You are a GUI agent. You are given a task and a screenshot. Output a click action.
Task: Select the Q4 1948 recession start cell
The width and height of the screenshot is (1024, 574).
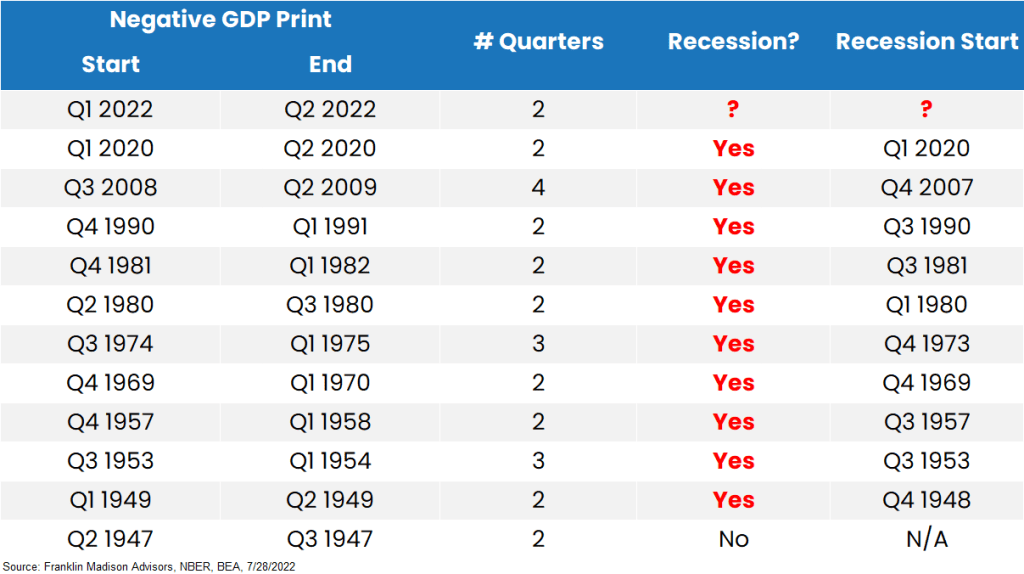pyautogui.click(x=927, y=500)
